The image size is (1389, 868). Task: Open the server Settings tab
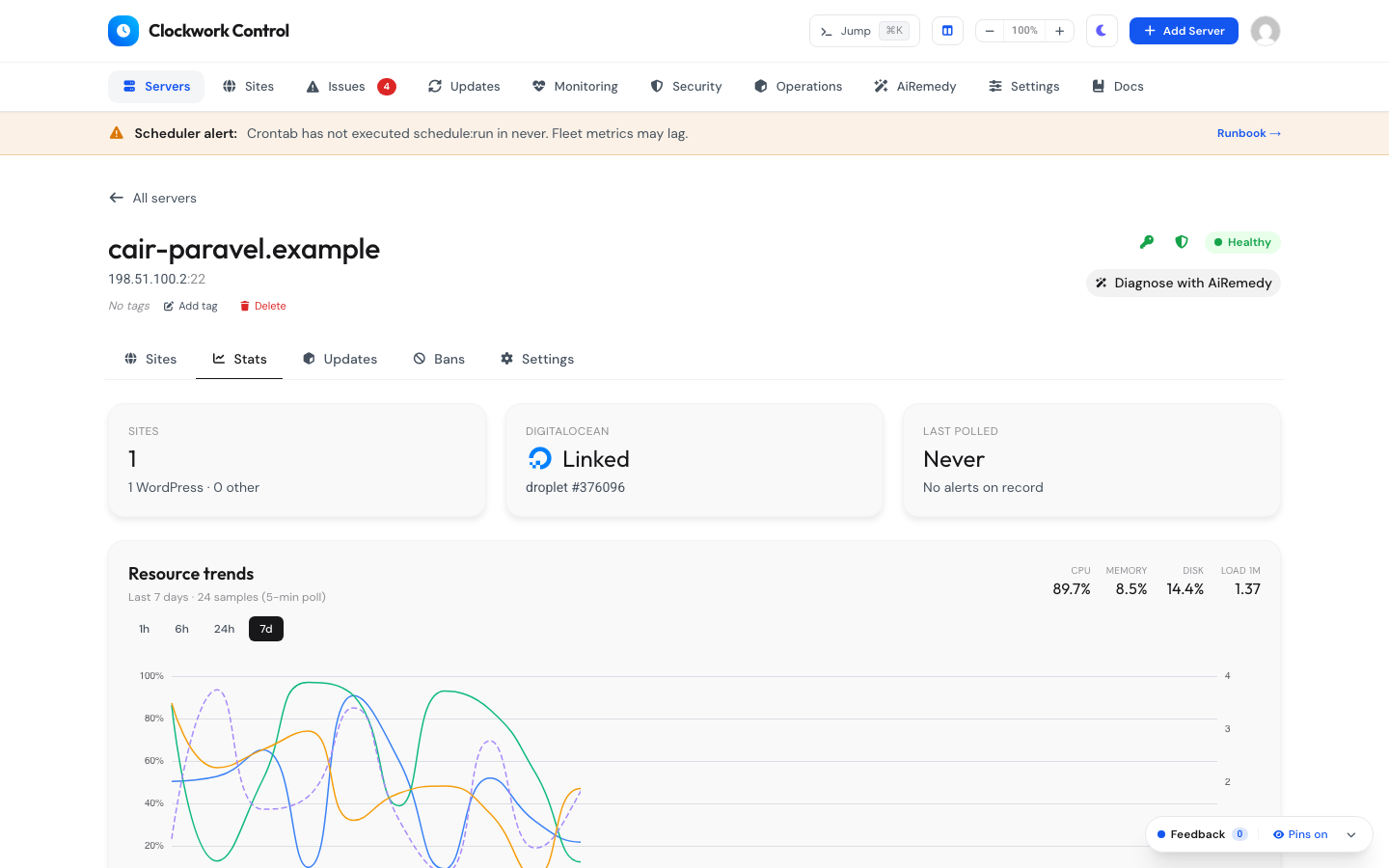tap(537, 359)
